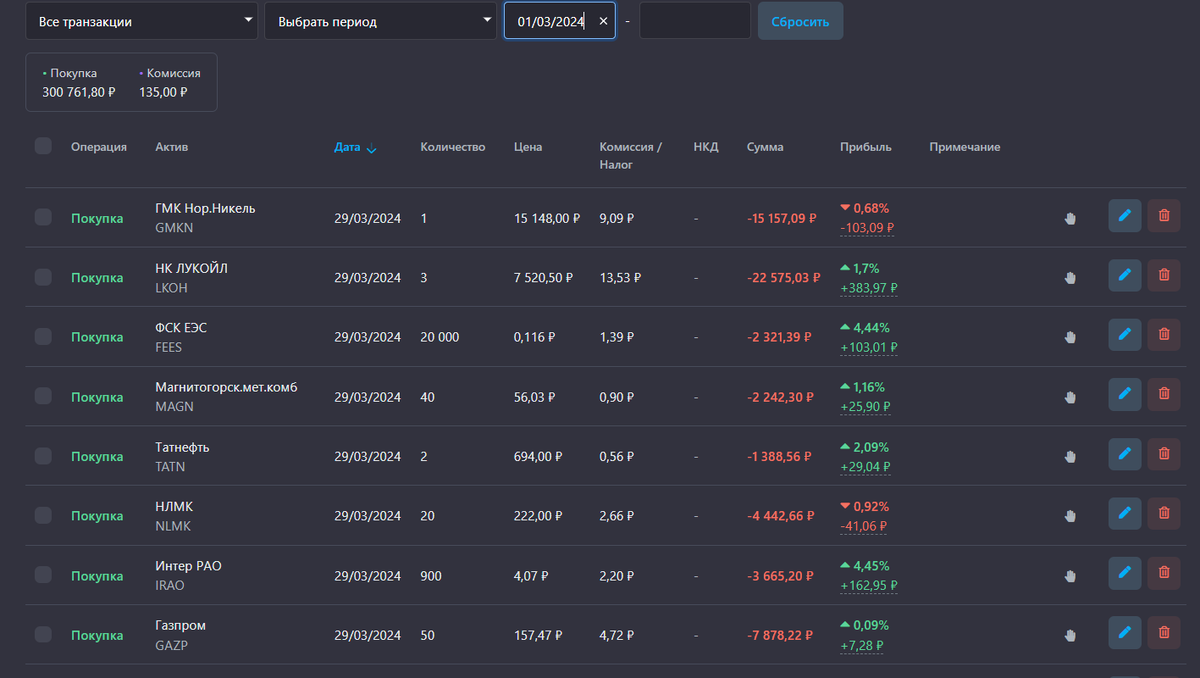Click the +383,97 ₽ profit value
The width and height of the screenshot is (1200, 678).
point(869,288)
